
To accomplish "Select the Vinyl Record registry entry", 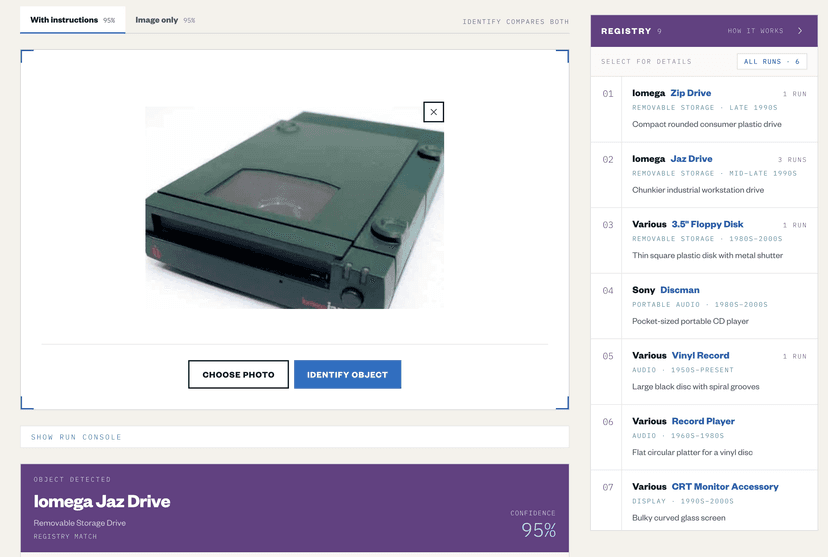I will 704,372.
